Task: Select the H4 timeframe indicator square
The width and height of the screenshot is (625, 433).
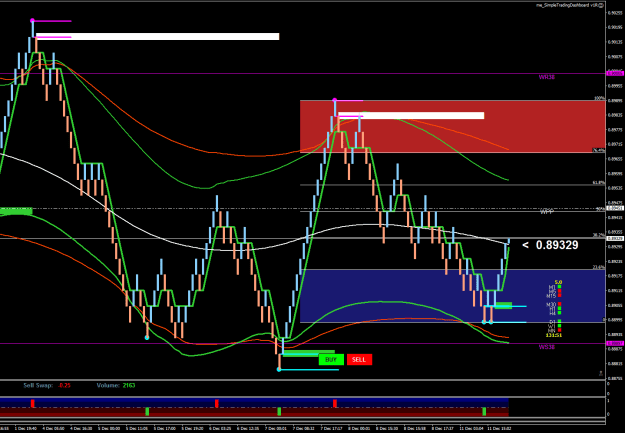Action: 560,313
